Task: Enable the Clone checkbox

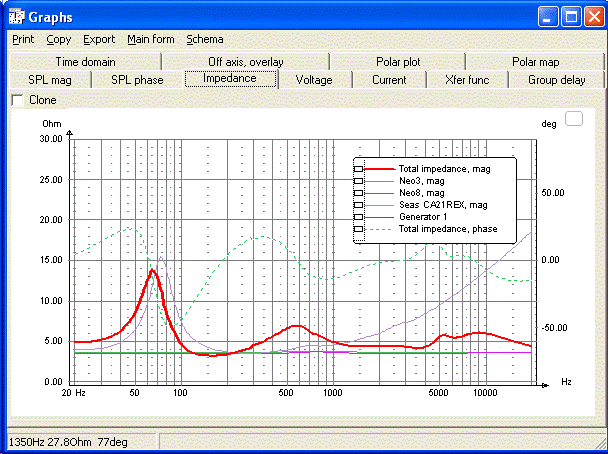Action: point(17,100)
